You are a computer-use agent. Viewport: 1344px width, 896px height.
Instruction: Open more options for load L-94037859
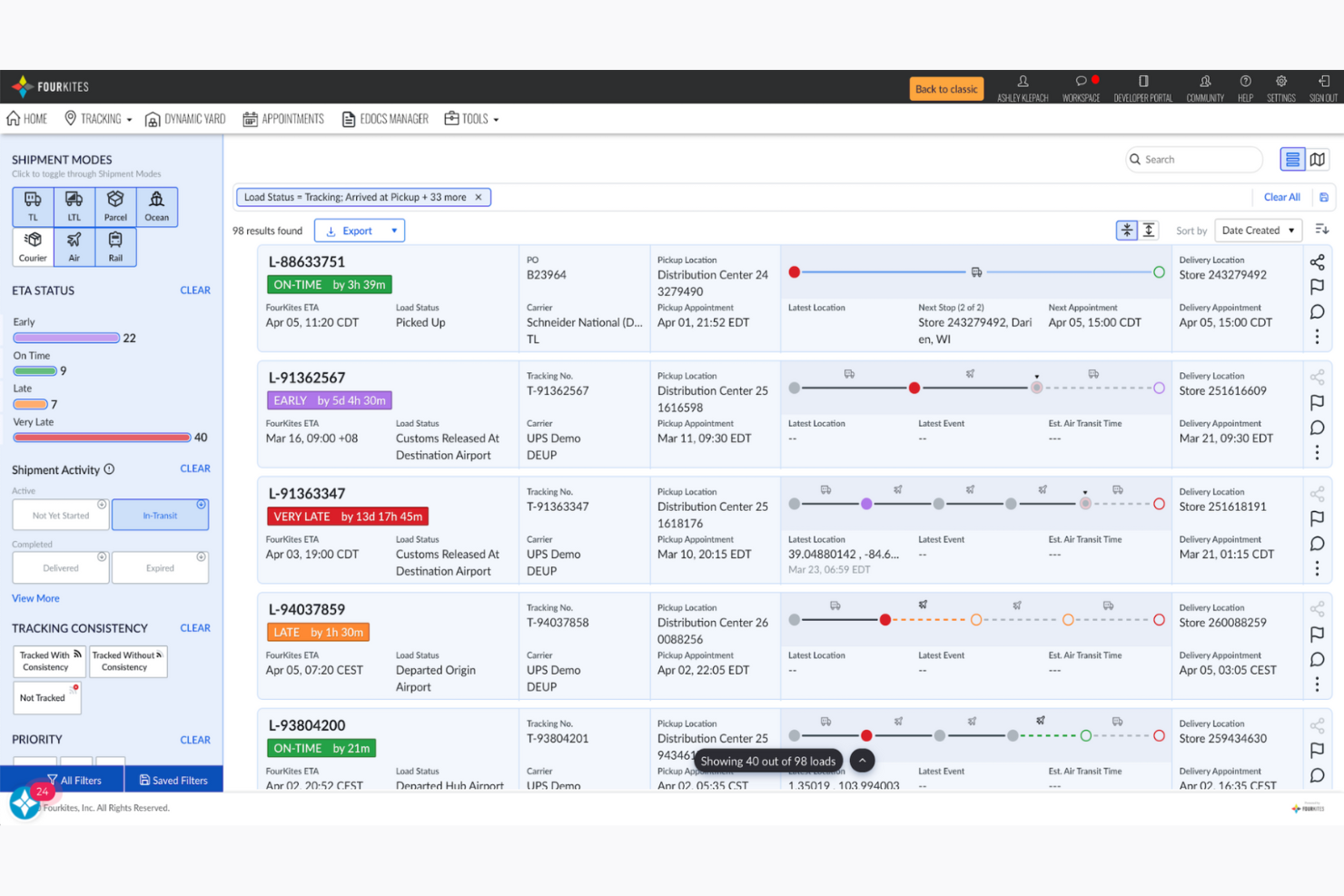[1318, 684]
